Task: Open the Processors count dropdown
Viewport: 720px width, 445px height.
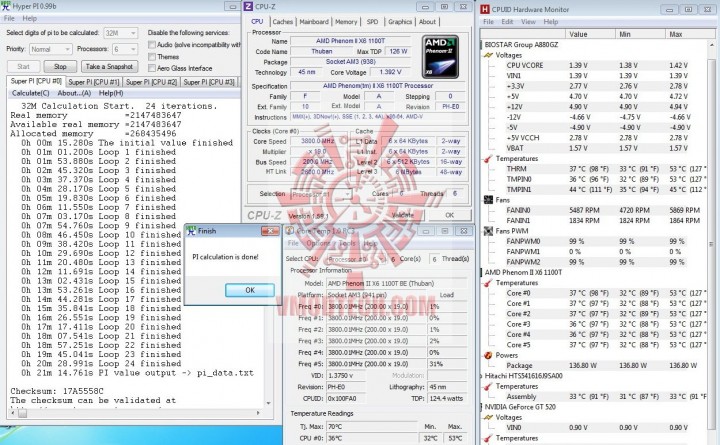Action: [125, 49]
